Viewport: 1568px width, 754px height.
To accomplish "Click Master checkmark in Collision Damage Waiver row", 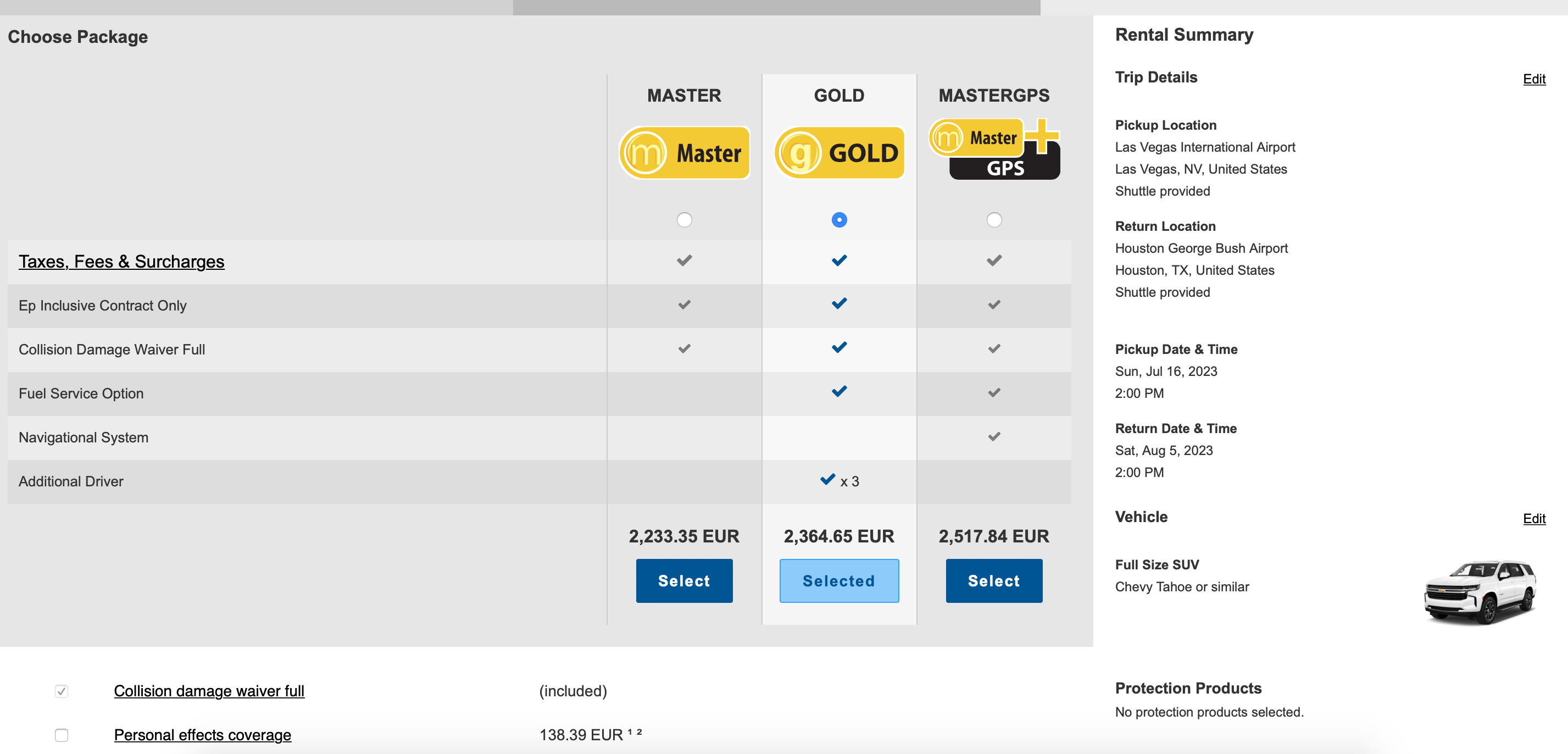I will coord(683,348).
